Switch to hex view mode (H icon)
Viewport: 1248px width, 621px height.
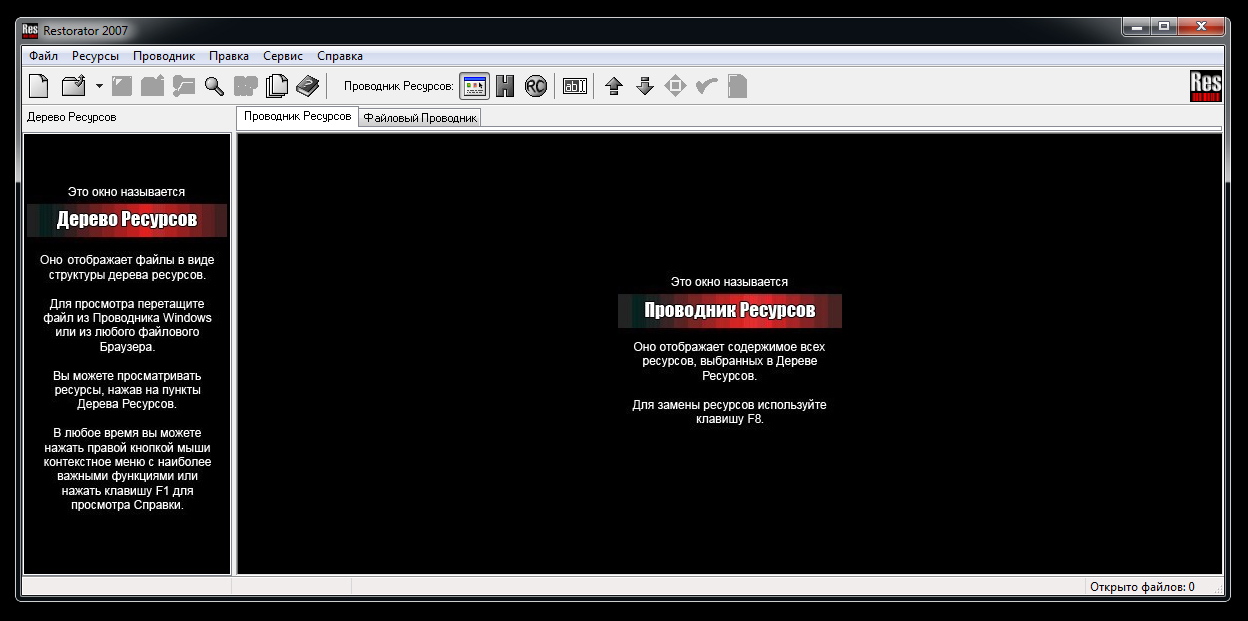[505, 86]
